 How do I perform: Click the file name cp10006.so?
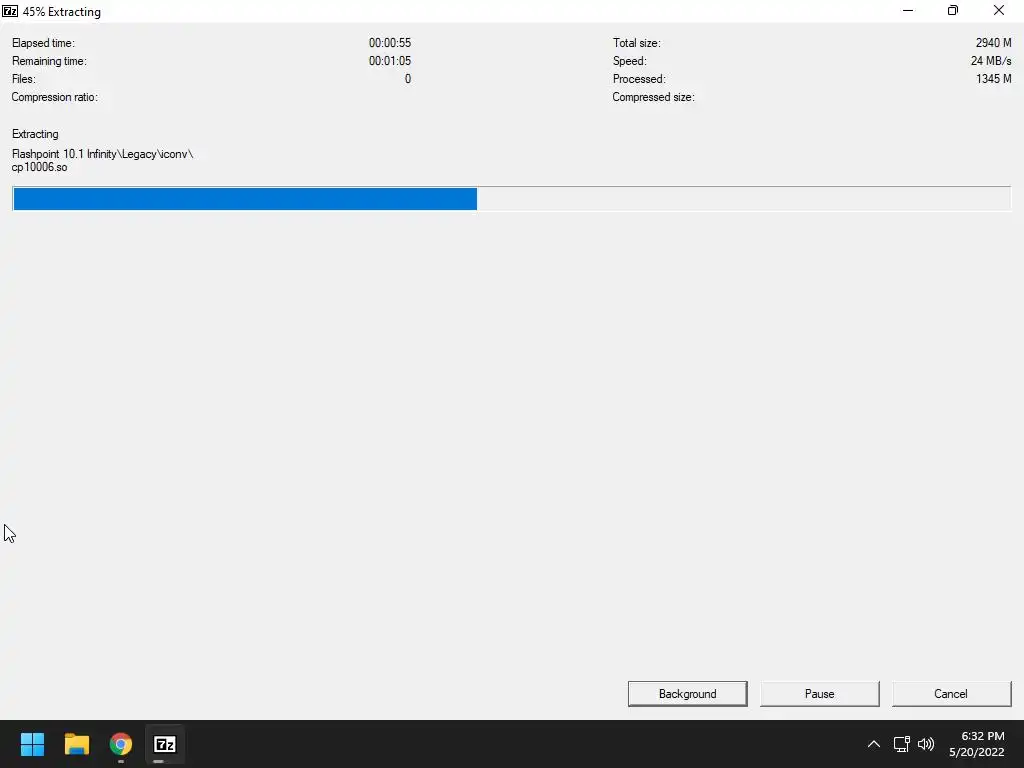tap(39, 167)
